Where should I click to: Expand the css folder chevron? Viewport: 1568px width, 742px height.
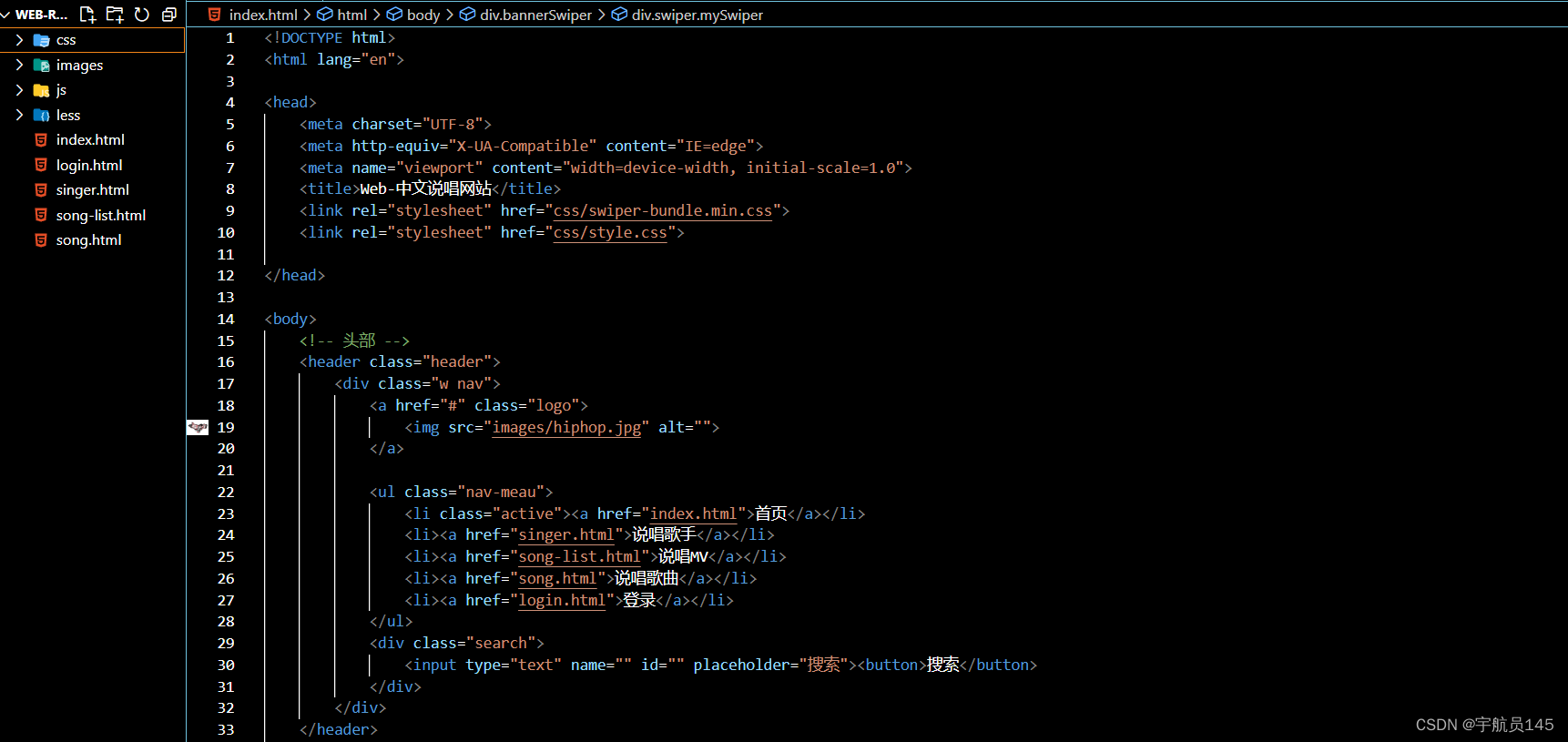click(19, 40)
